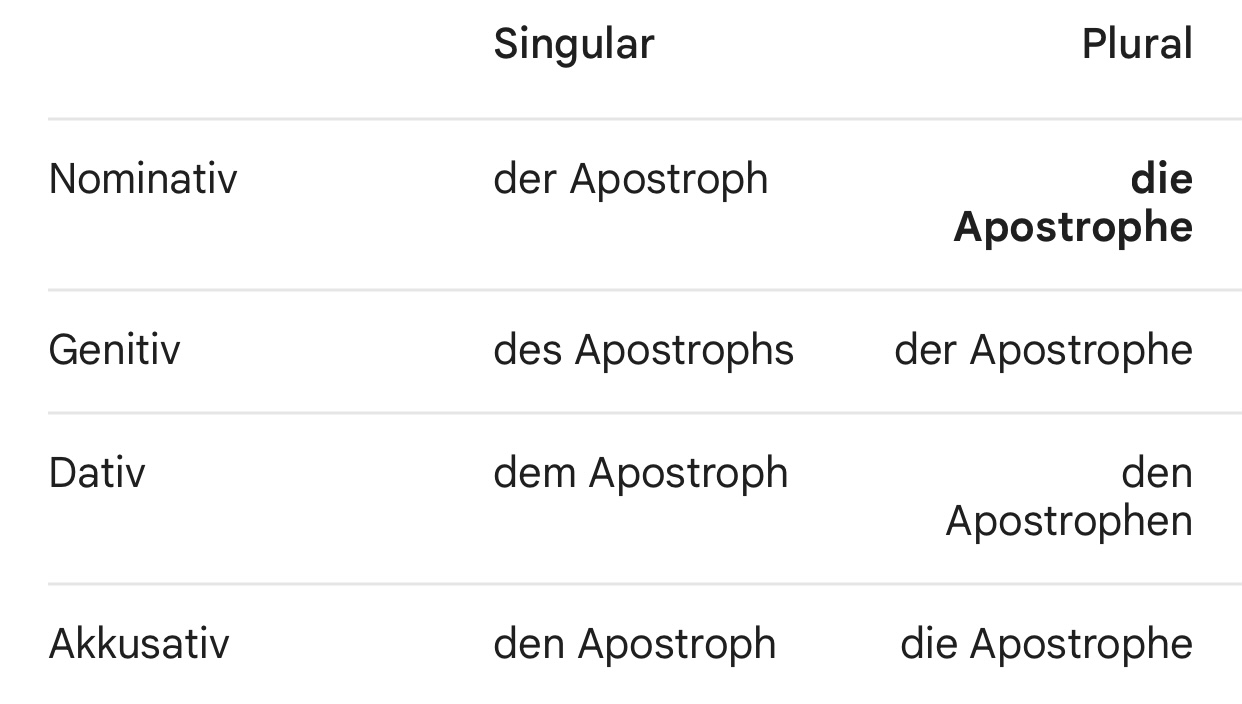Click the word 'Apostrophs' in Genitiv row

tap(684, 351)
